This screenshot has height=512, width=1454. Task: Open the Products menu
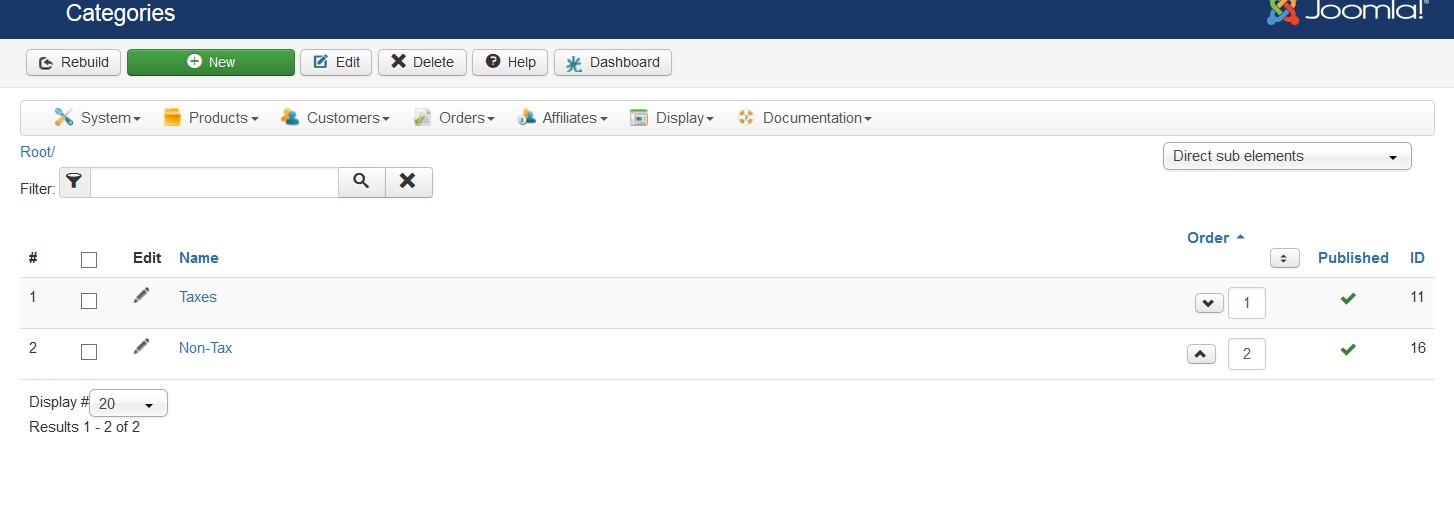[x=211, y=118]
